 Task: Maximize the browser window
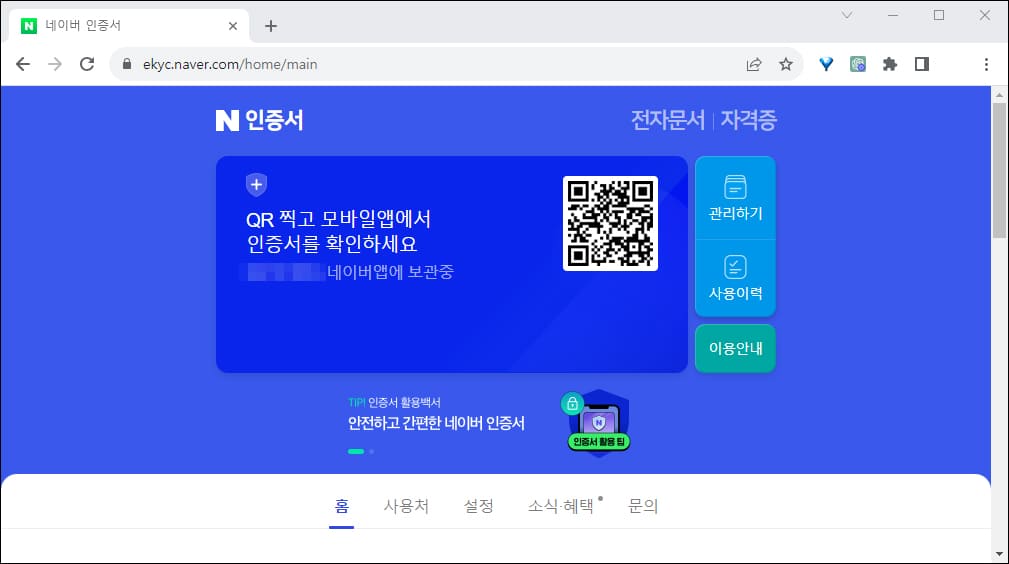(x=939, y=15)
